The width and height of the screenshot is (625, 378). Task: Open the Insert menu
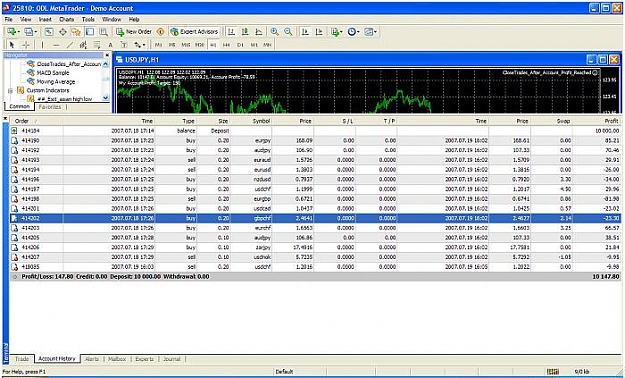tap(45, 19)
